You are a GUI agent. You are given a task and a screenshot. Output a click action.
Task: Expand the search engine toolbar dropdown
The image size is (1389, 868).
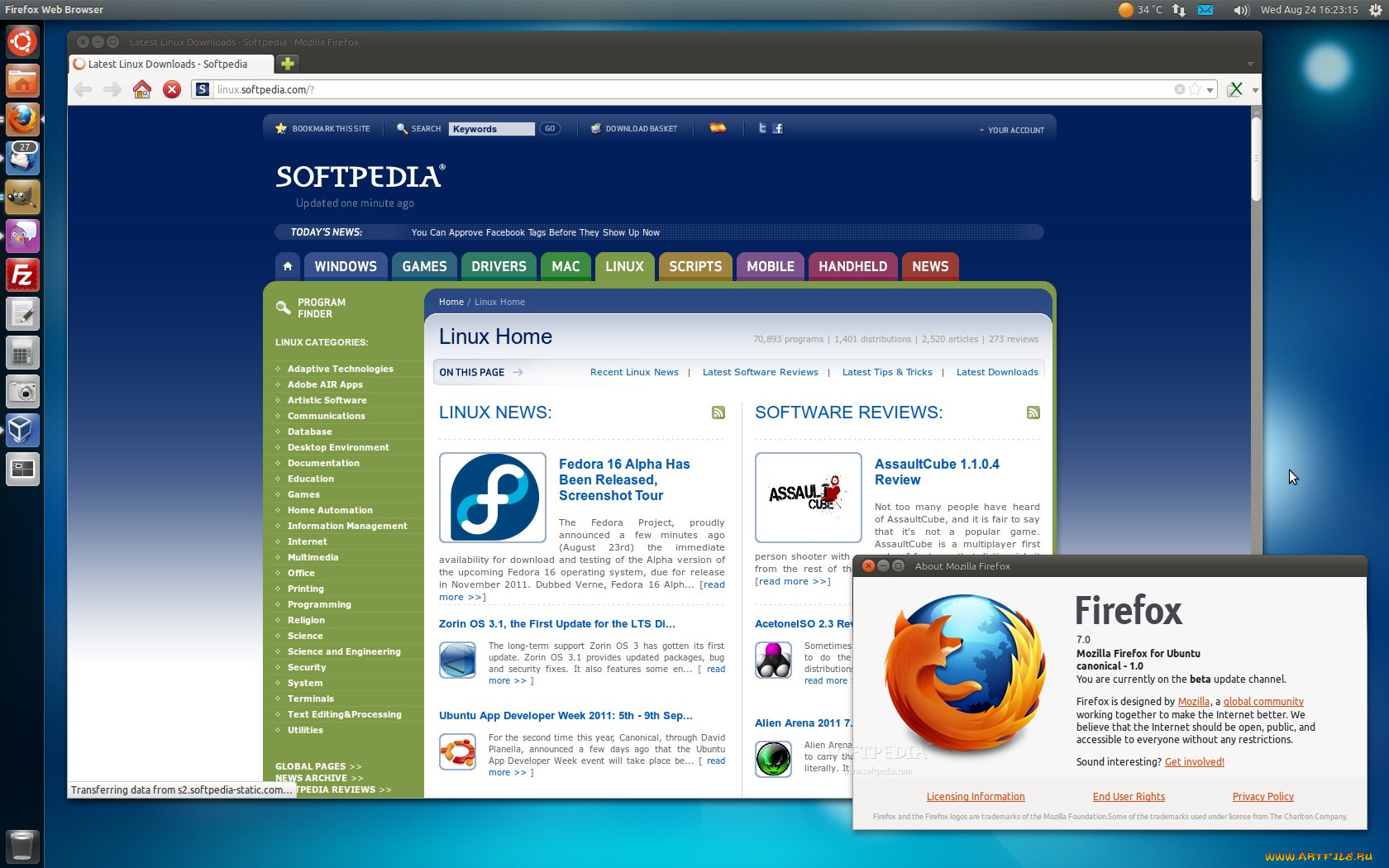point(1255,90)
